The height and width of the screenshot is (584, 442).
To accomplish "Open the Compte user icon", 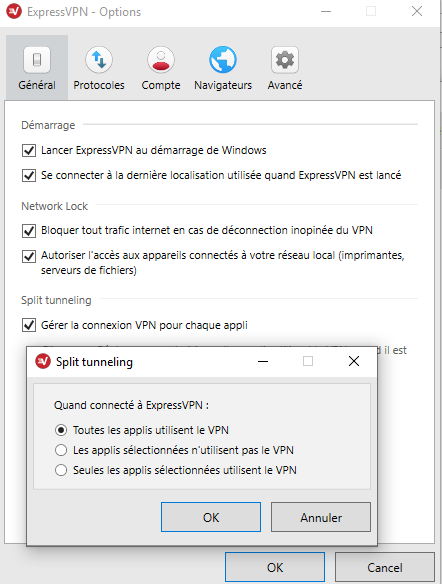I will click(161, 60).
